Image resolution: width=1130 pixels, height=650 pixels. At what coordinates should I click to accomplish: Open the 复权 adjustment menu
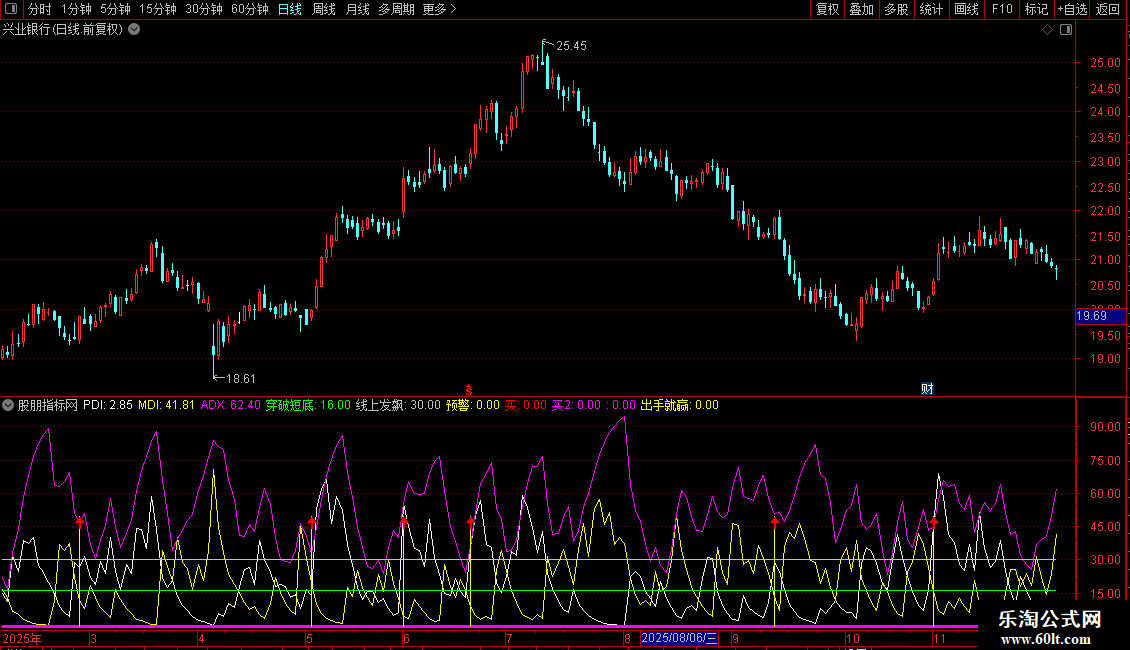click(x=827, y=9)
